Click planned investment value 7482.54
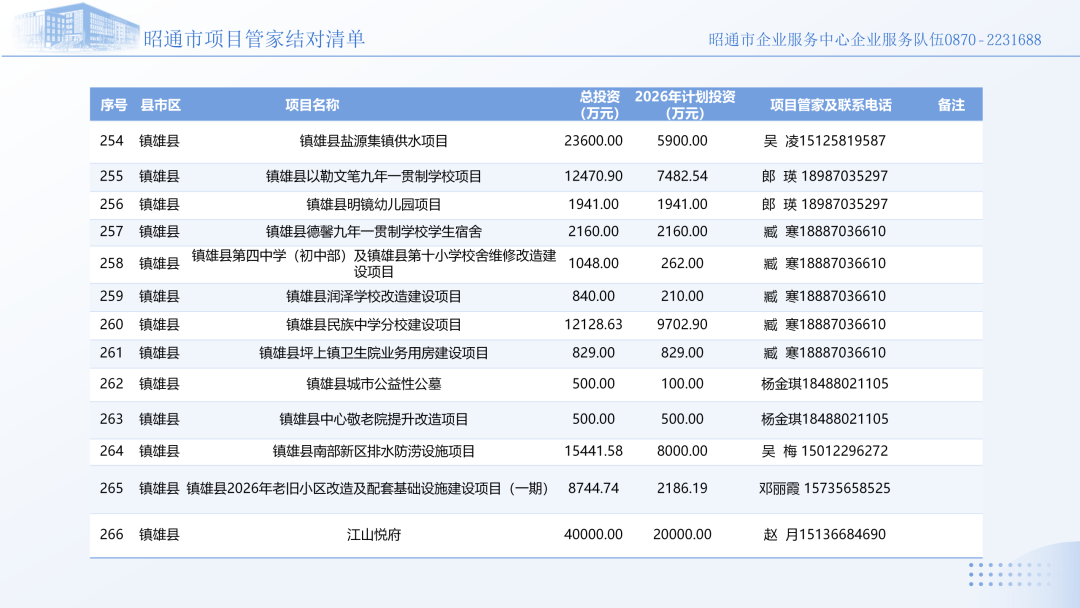This screenshot has height=608, width=1080. tap(682, 176)
